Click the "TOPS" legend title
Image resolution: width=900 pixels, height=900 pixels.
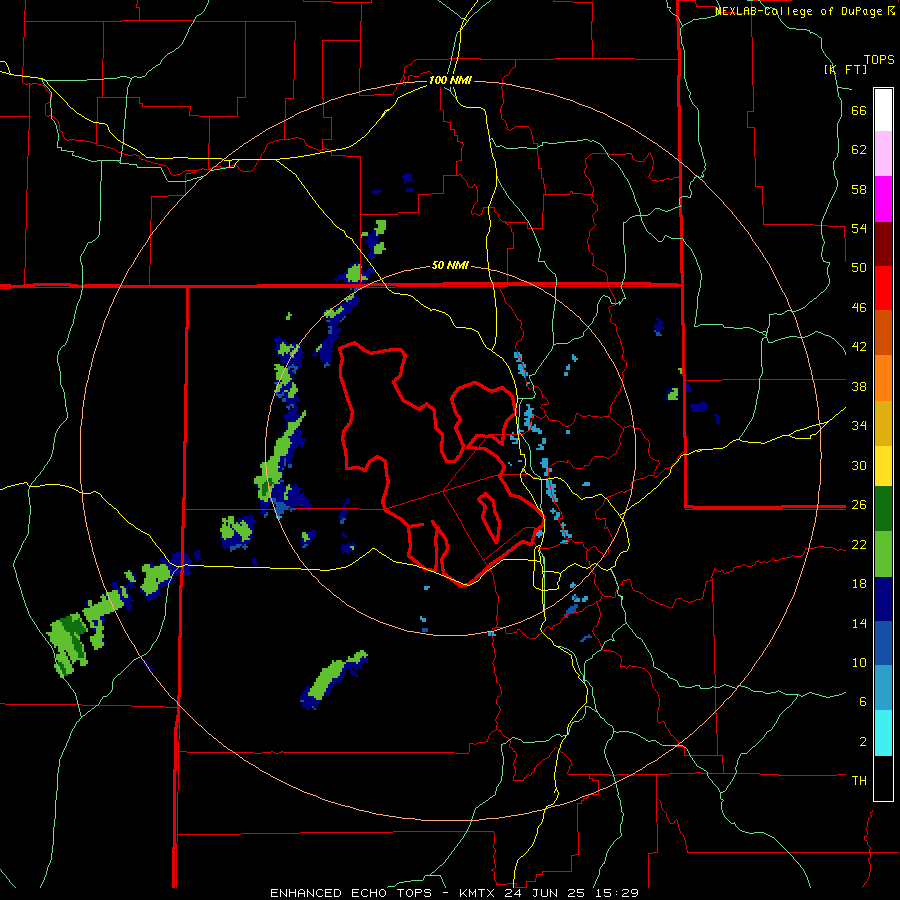[x=879, y=60]
